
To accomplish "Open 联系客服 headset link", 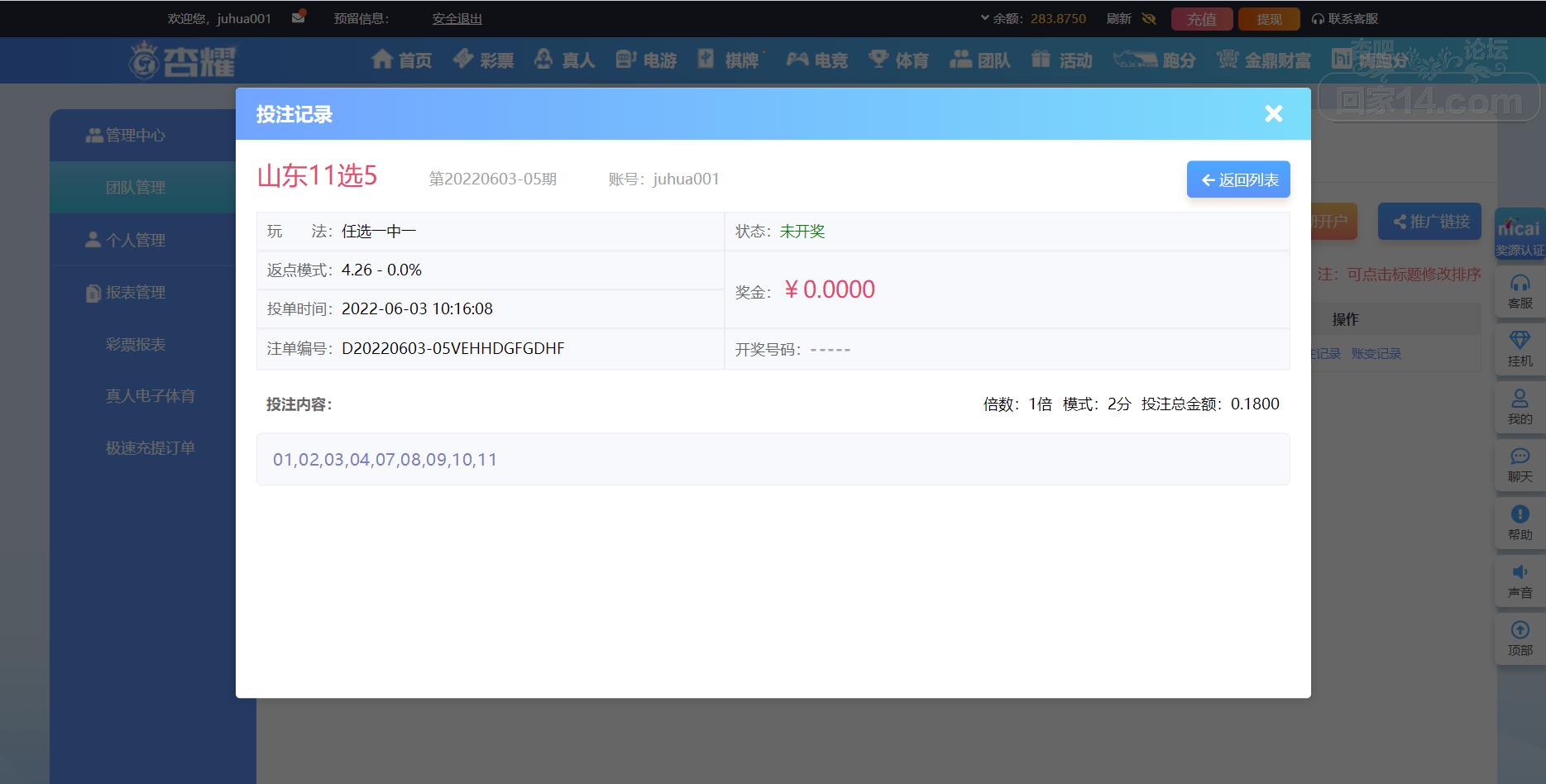I will tap(1345, 18).
